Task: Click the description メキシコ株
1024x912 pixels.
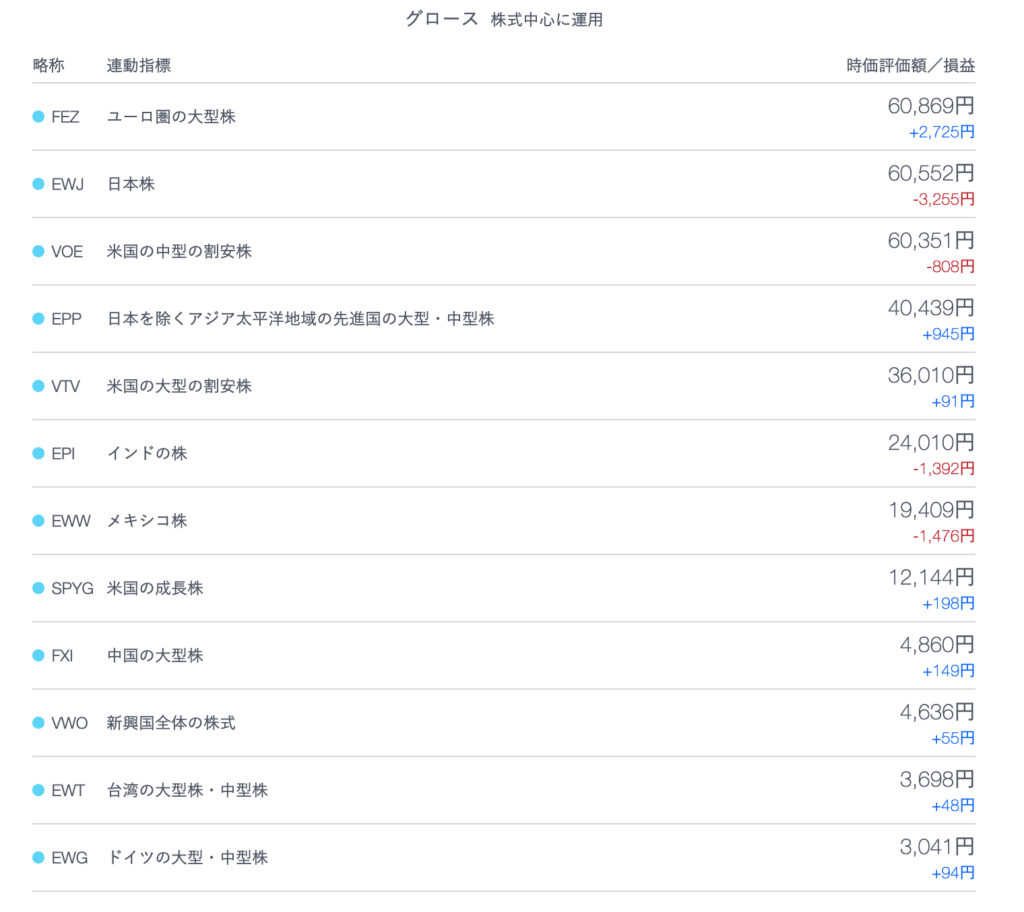Action: (x=148, y=521)
